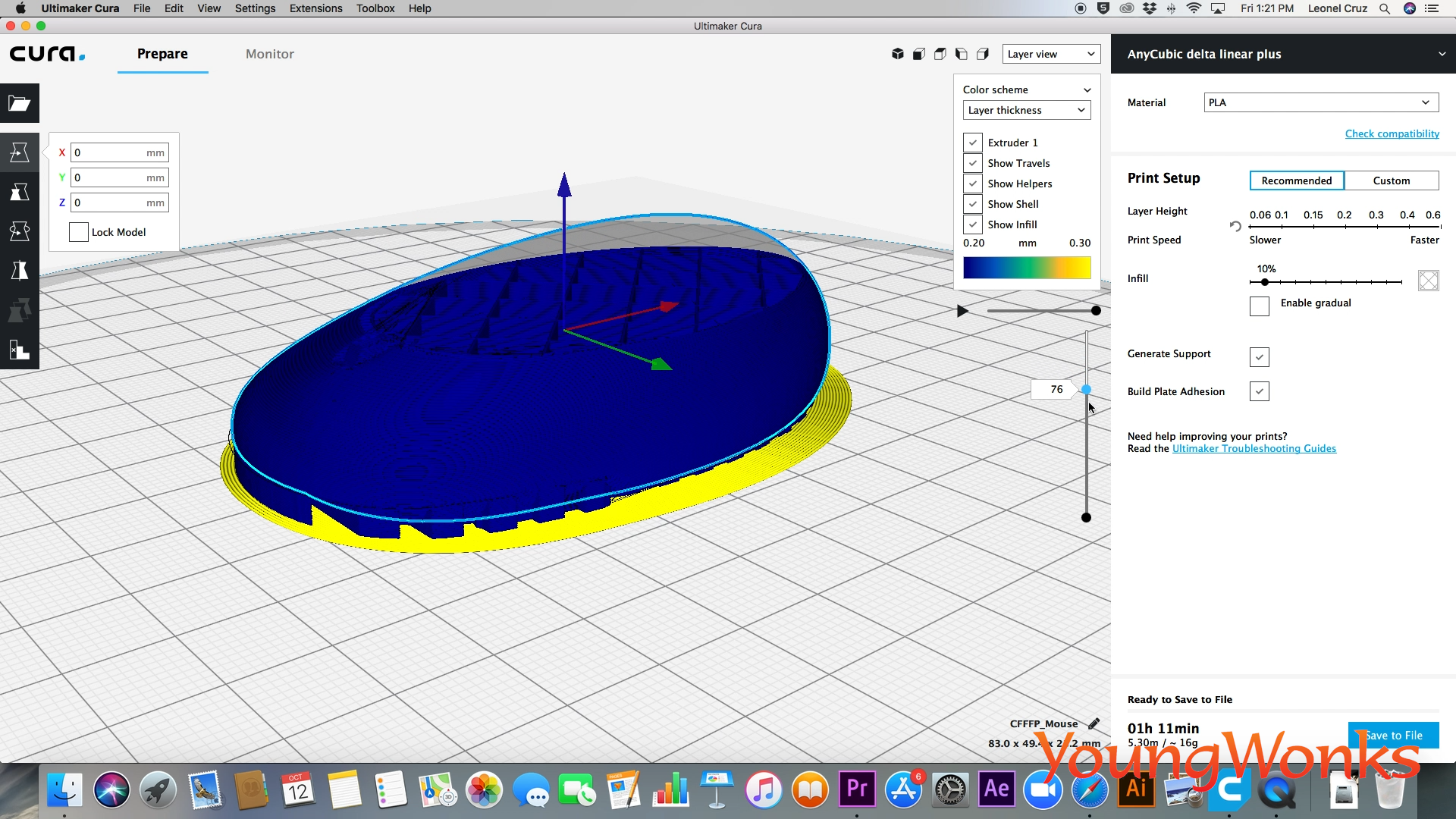Viewport: 1456px width, 819px height.
Task: Open the View menu
Action: [209, 8]
